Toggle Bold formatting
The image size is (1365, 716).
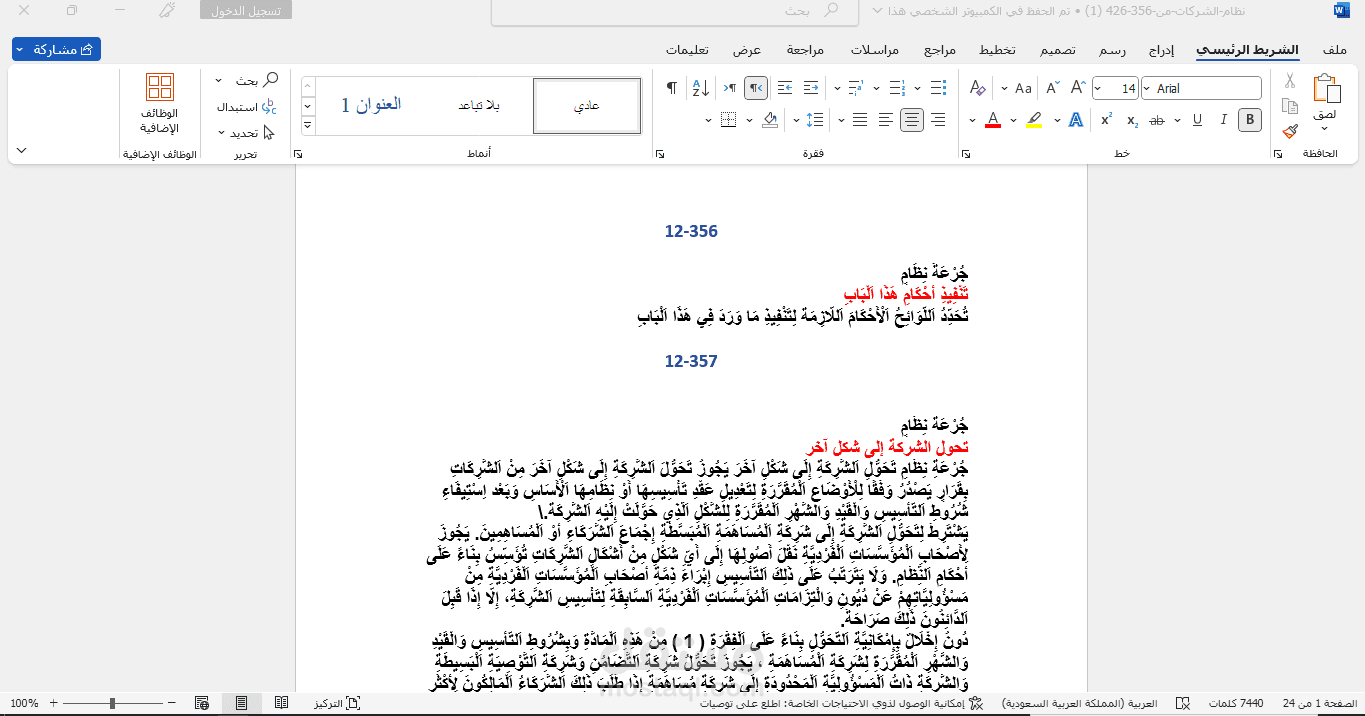click(1249, 120)
